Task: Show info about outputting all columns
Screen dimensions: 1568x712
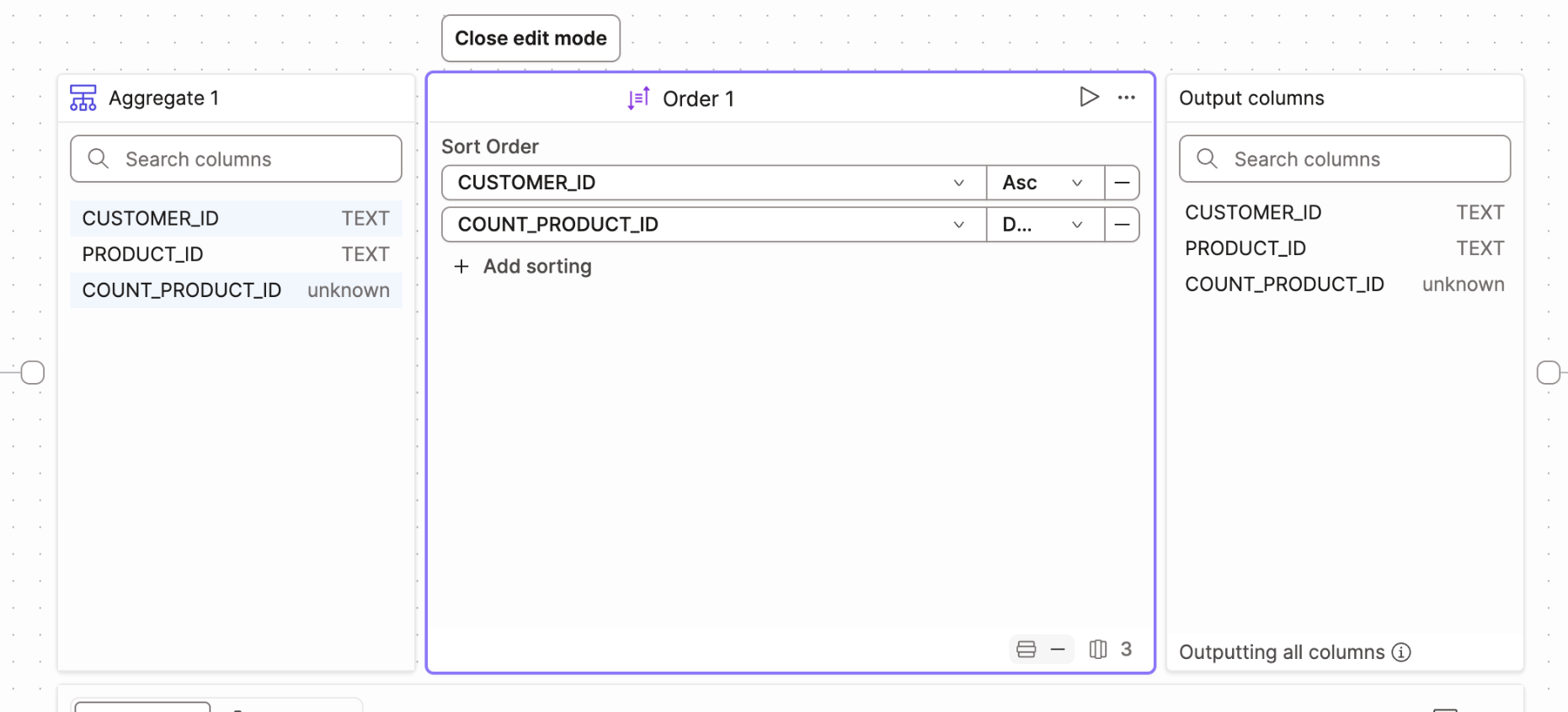Action: point(1401,652)
